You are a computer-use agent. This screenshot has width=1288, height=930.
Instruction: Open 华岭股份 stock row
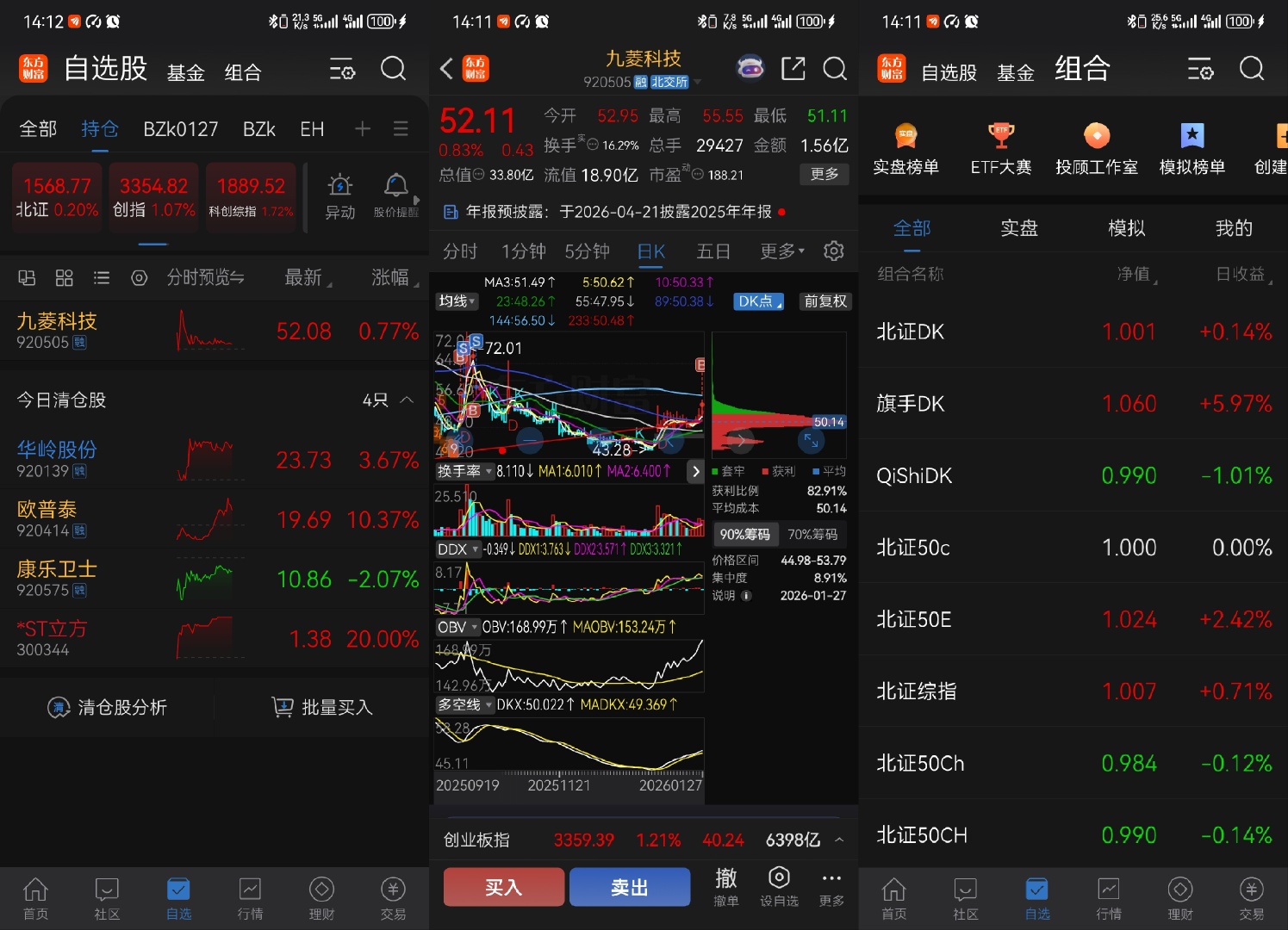coord(215,460)
